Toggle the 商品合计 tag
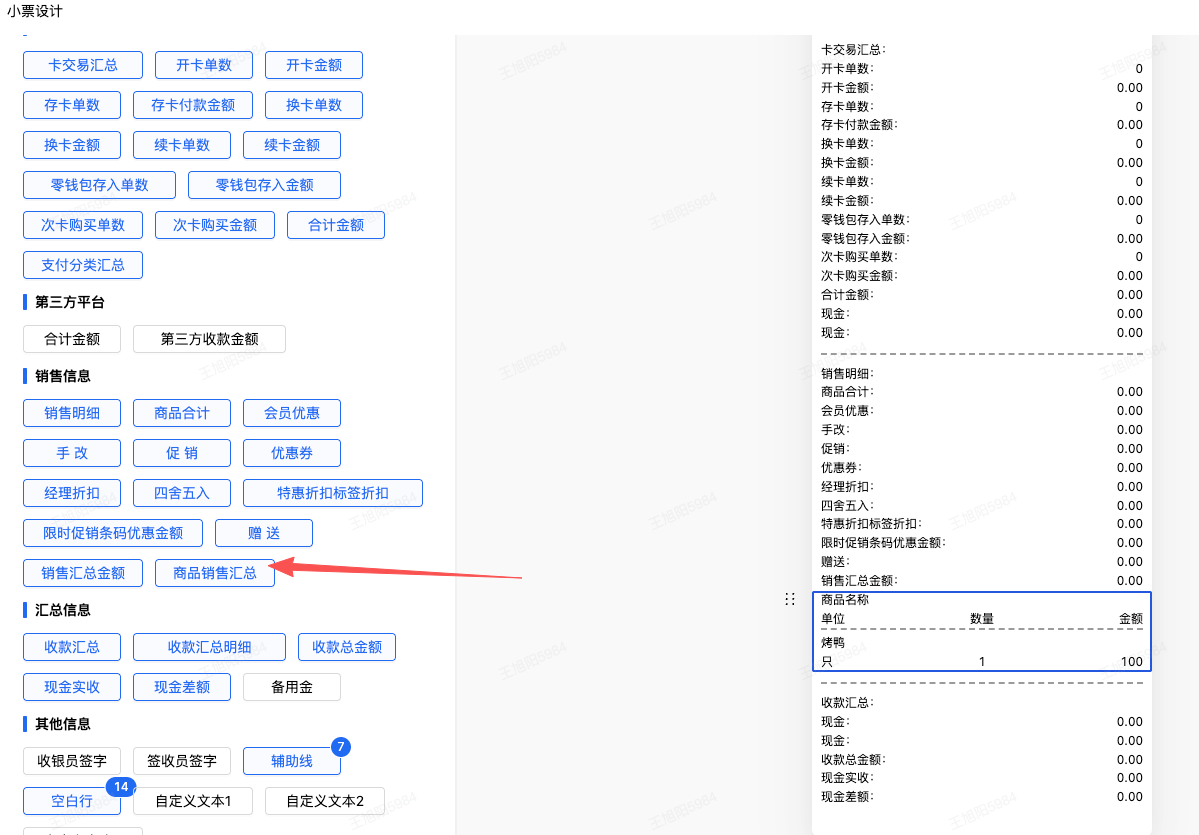The image size is (1199, 835). pos(182,413)
